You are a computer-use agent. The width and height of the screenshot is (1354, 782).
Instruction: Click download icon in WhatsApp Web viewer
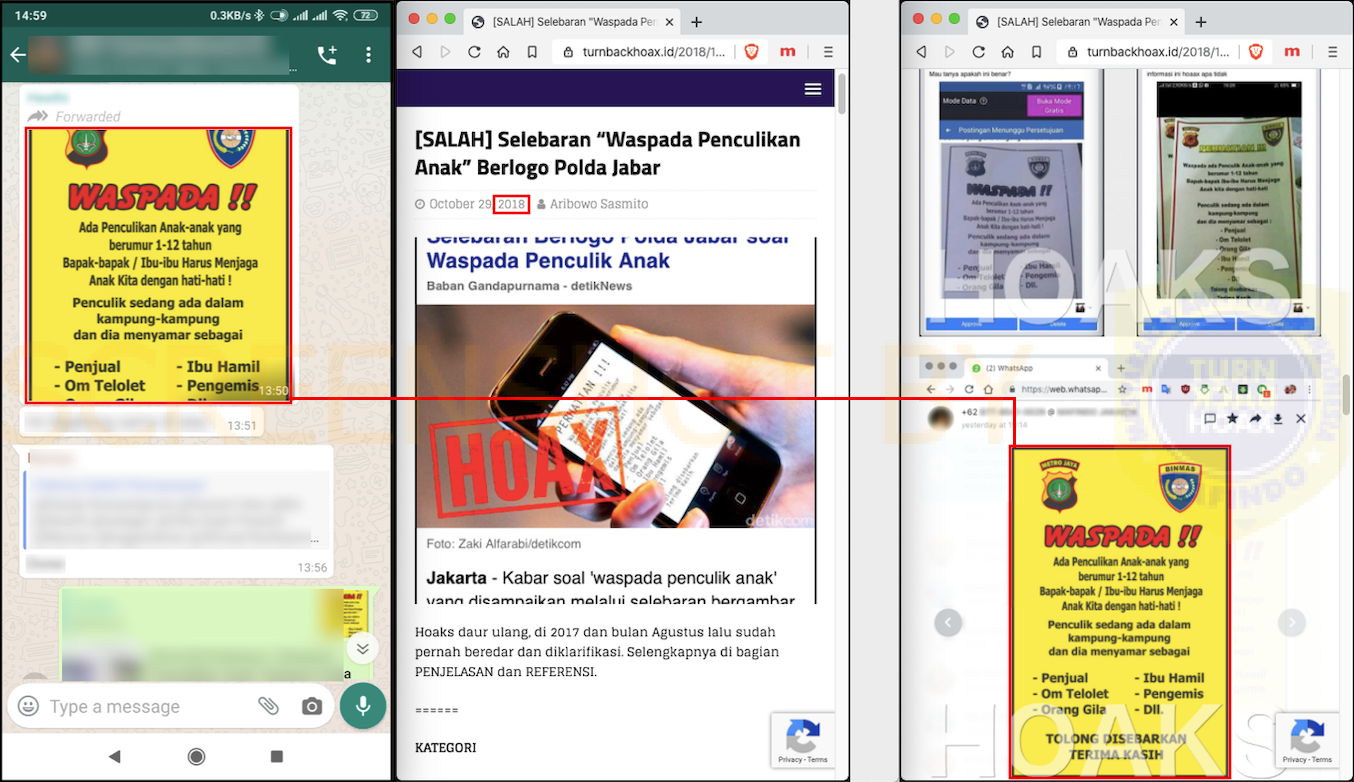pyautogui.click(x=1278, y=419)
